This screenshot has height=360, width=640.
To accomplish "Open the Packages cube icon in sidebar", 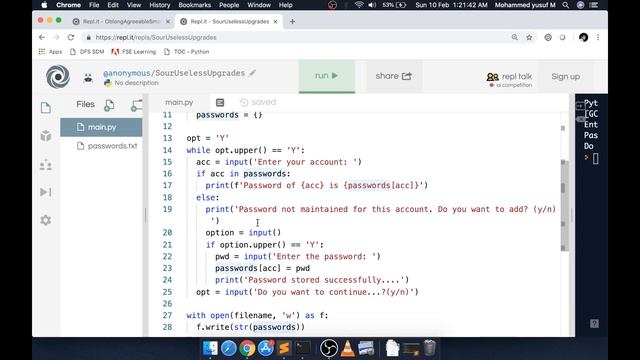I will click(x=46, y=136).
